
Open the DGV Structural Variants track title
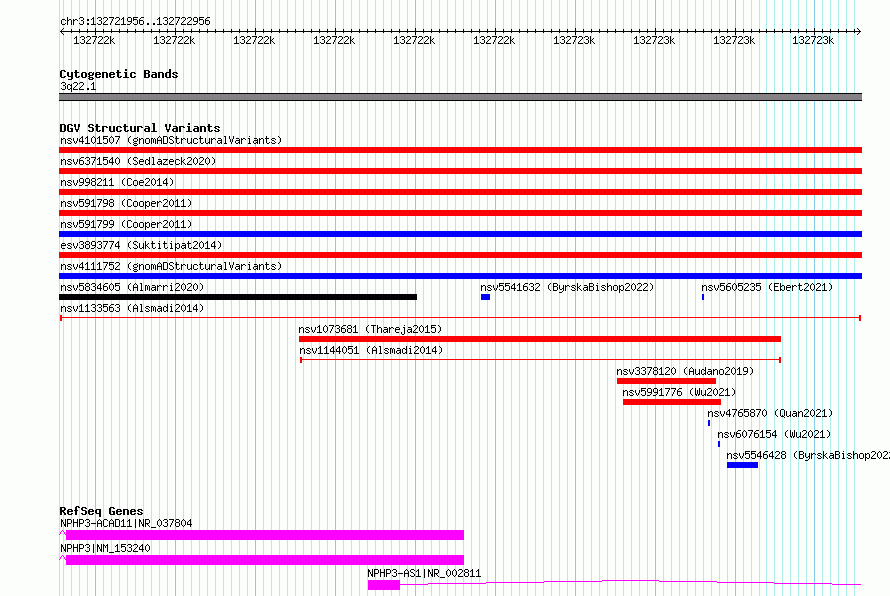tap(140, 128)
